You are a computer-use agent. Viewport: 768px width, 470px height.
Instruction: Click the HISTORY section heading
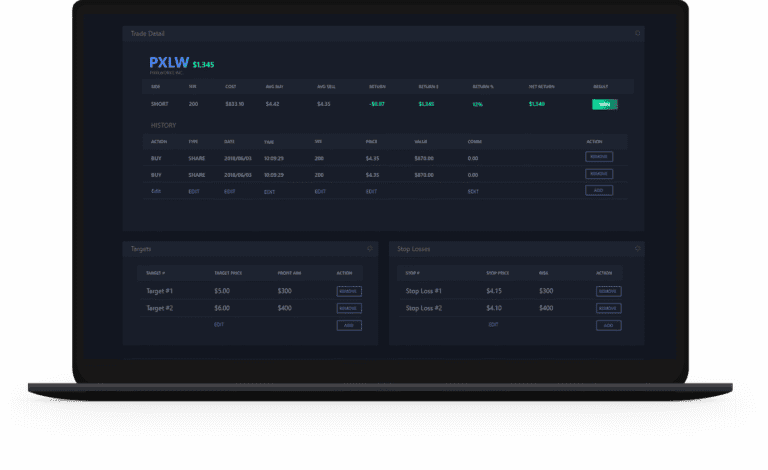coord(164,125)
